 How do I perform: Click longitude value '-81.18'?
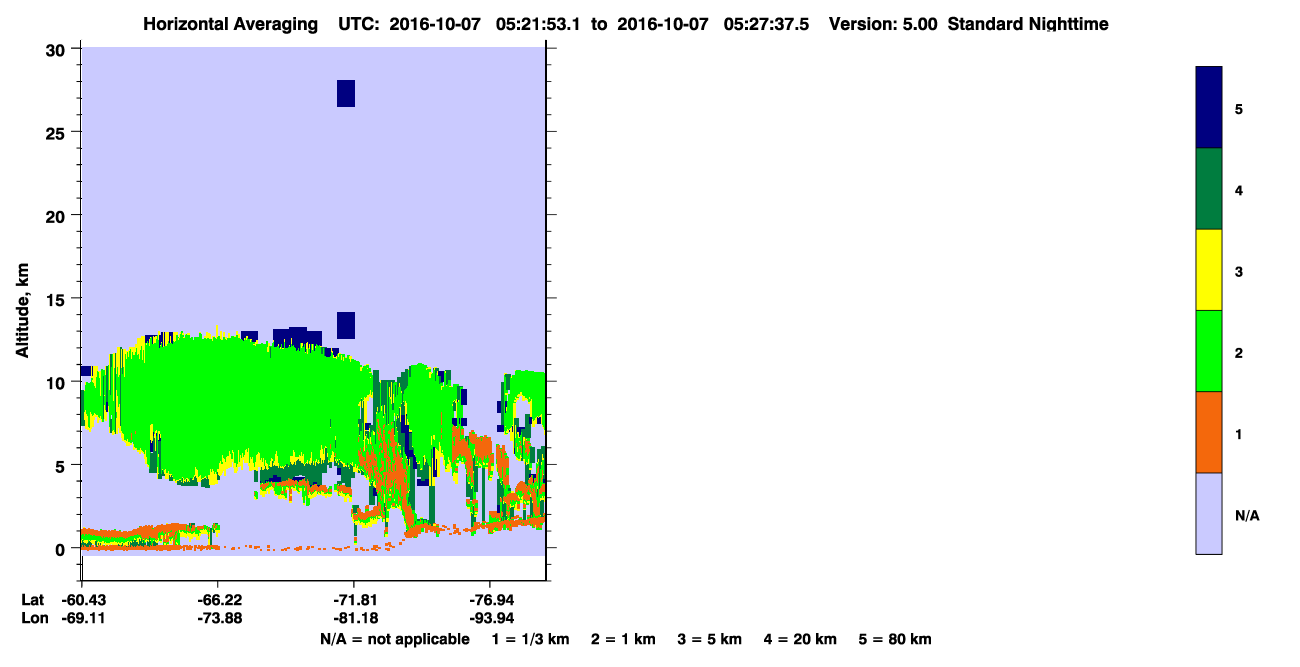click(x=354, y=619)
